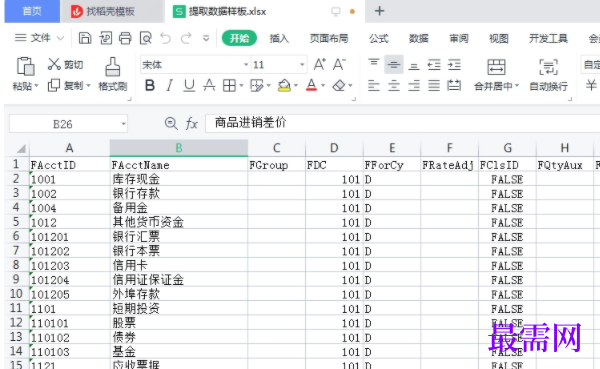Toggle Italic formatting
Viewport: 600px width, 369px height.
(169, 85)
